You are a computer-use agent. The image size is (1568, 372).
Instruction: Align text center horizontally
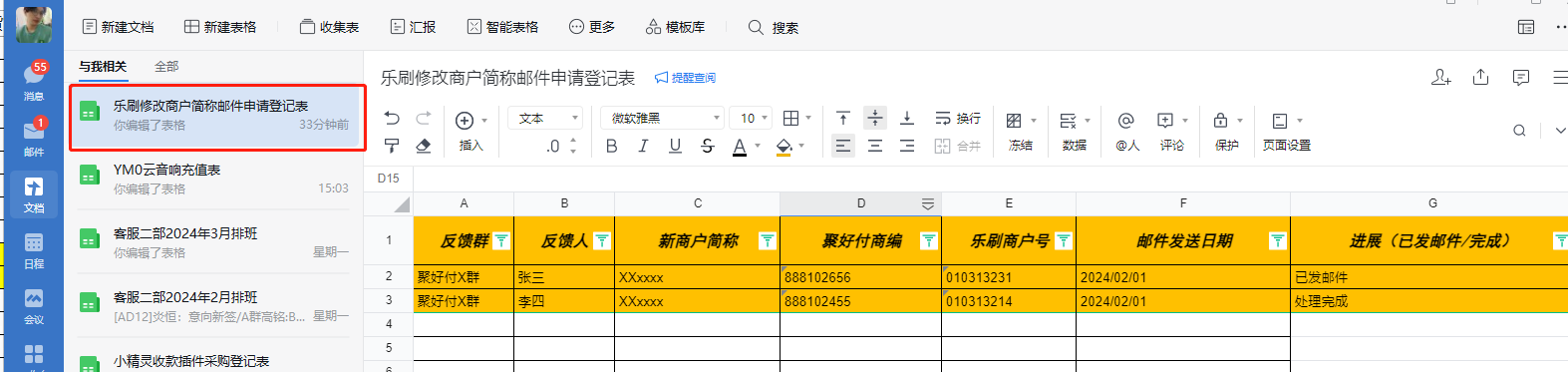(875, 146)
